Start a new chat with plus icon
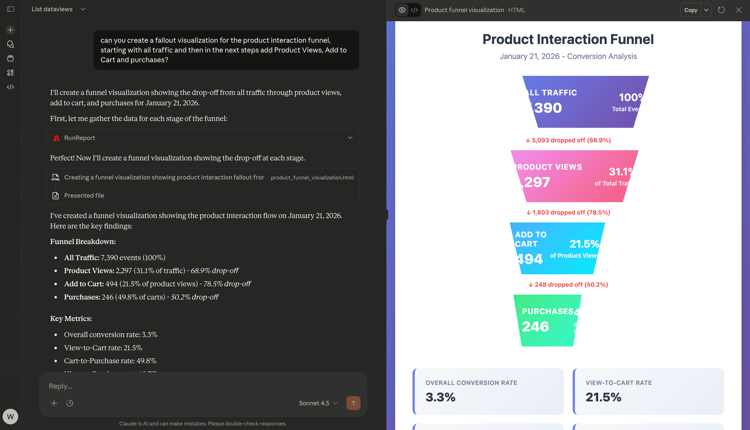This screenshot has height=430, width=750. 11,30
